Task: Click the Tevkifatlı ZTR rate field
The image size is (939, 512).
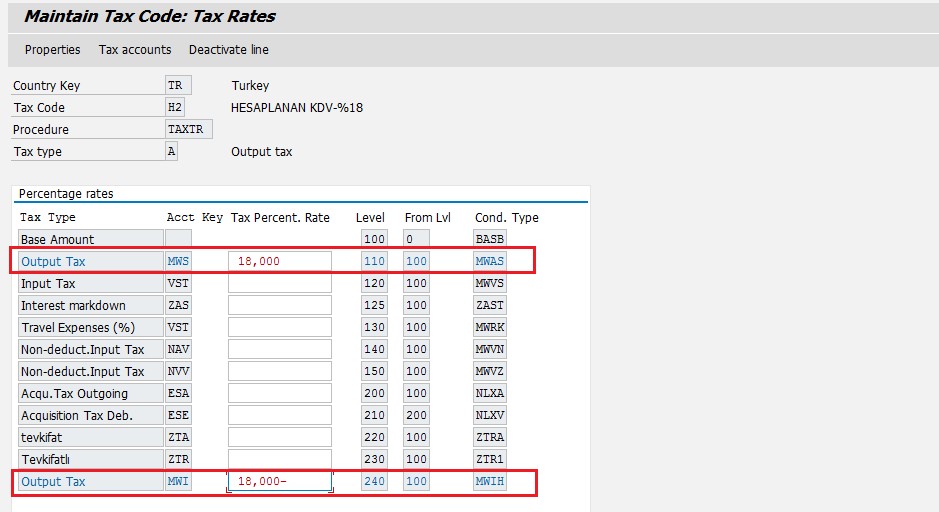Action: [280, 459]
